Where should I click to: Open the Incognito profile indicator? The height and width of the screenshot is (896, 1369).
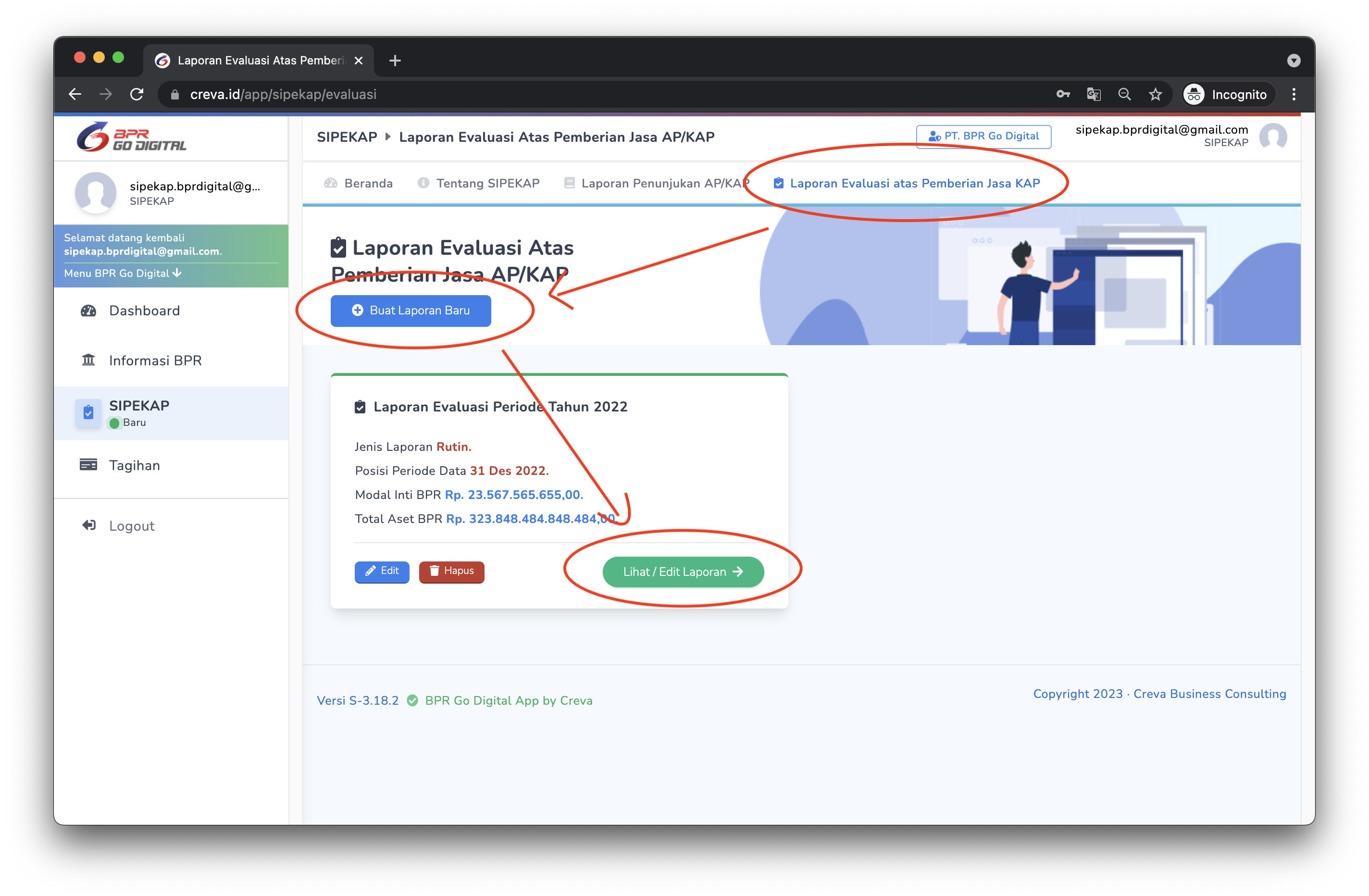1229,94
